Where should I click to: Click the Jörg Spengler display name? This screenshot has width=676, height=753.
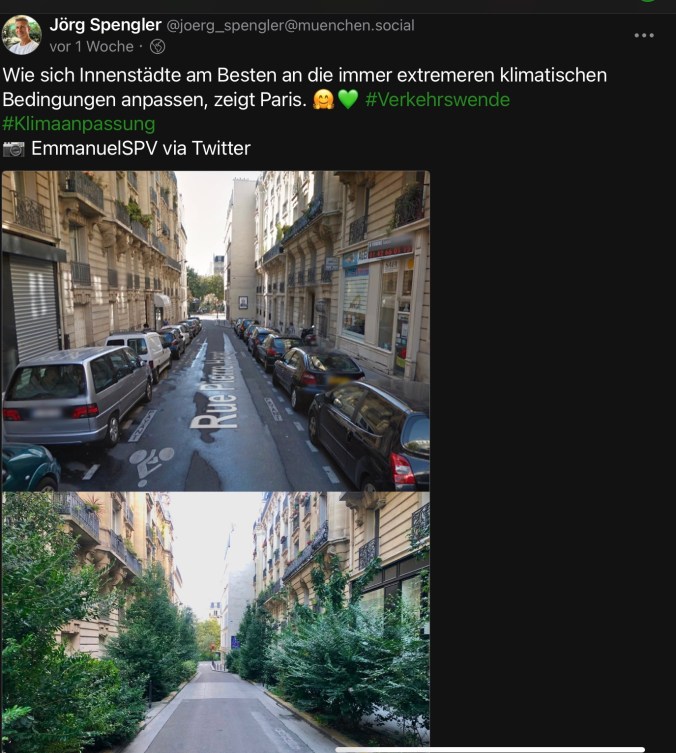(105, 25)
